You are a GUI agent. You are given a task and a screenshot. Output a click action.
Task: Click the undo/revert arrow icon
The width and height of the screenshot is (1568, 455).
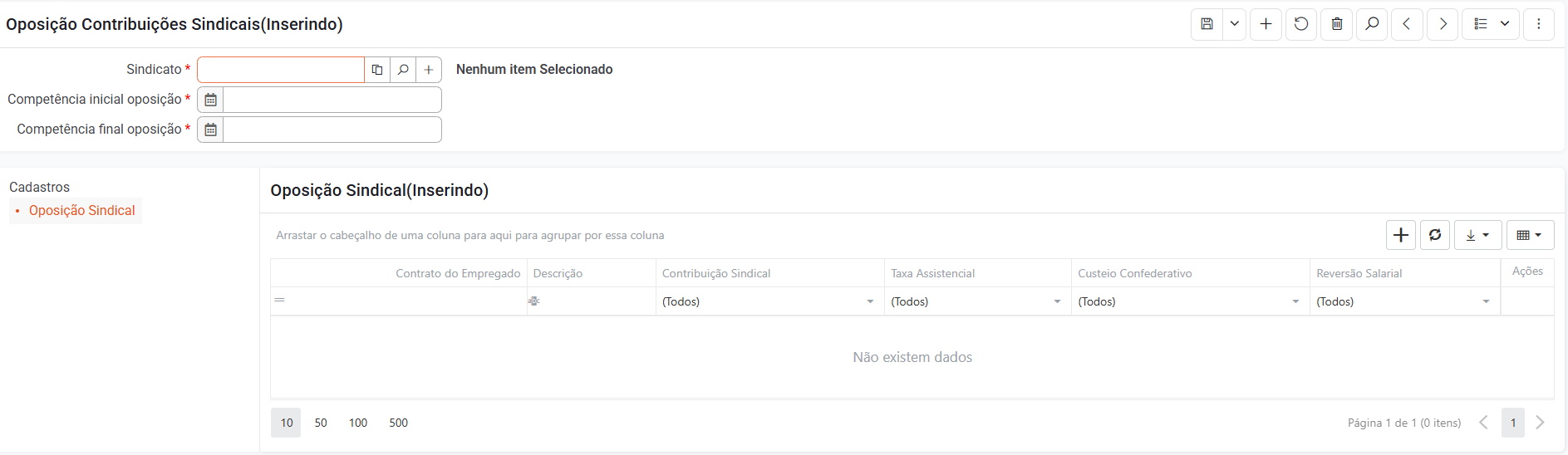click(x=1301, y=24)
